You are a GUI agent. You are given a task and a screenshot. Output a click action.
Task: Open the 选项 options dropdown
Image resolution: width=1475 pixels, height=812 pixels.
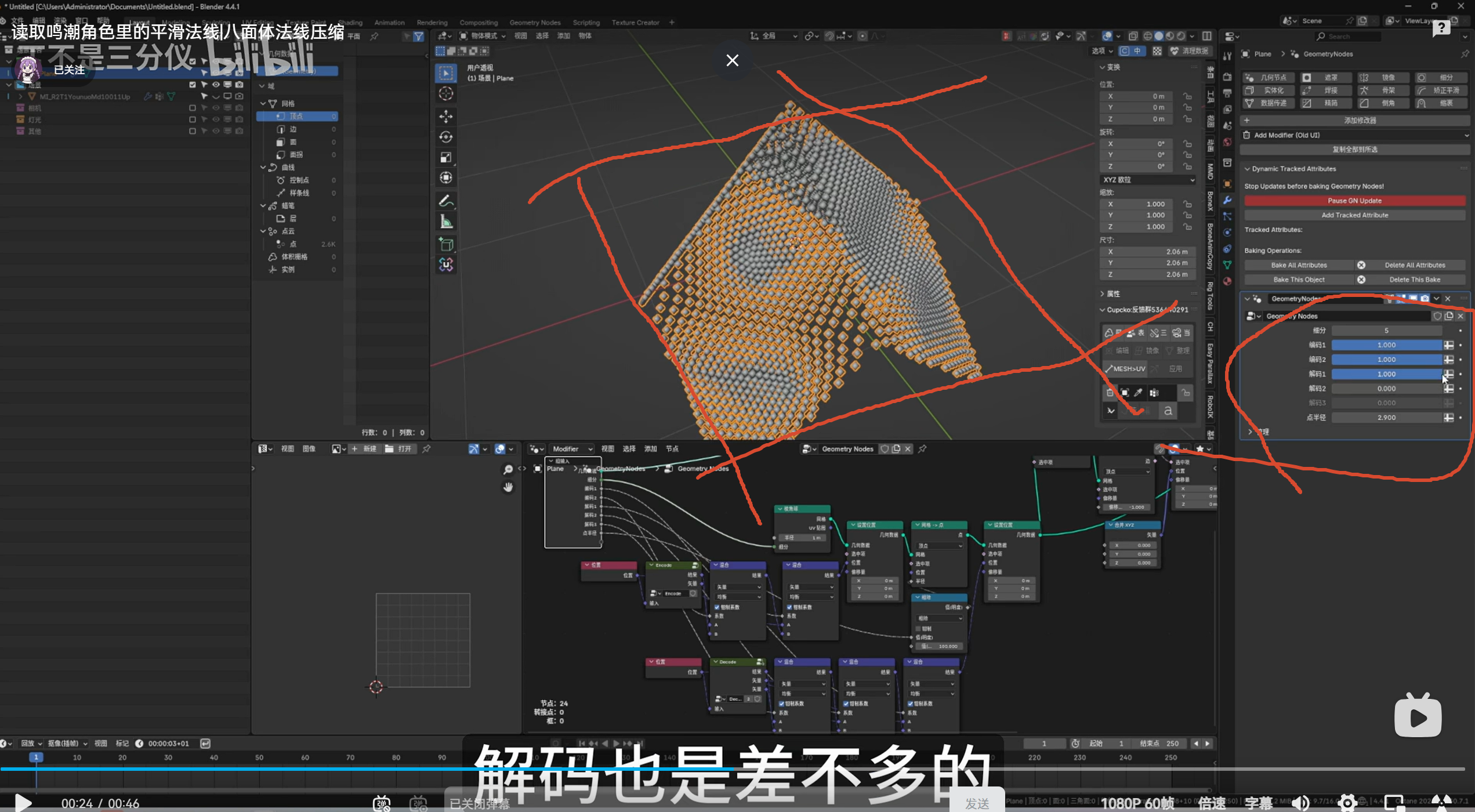pos(1101,51)
